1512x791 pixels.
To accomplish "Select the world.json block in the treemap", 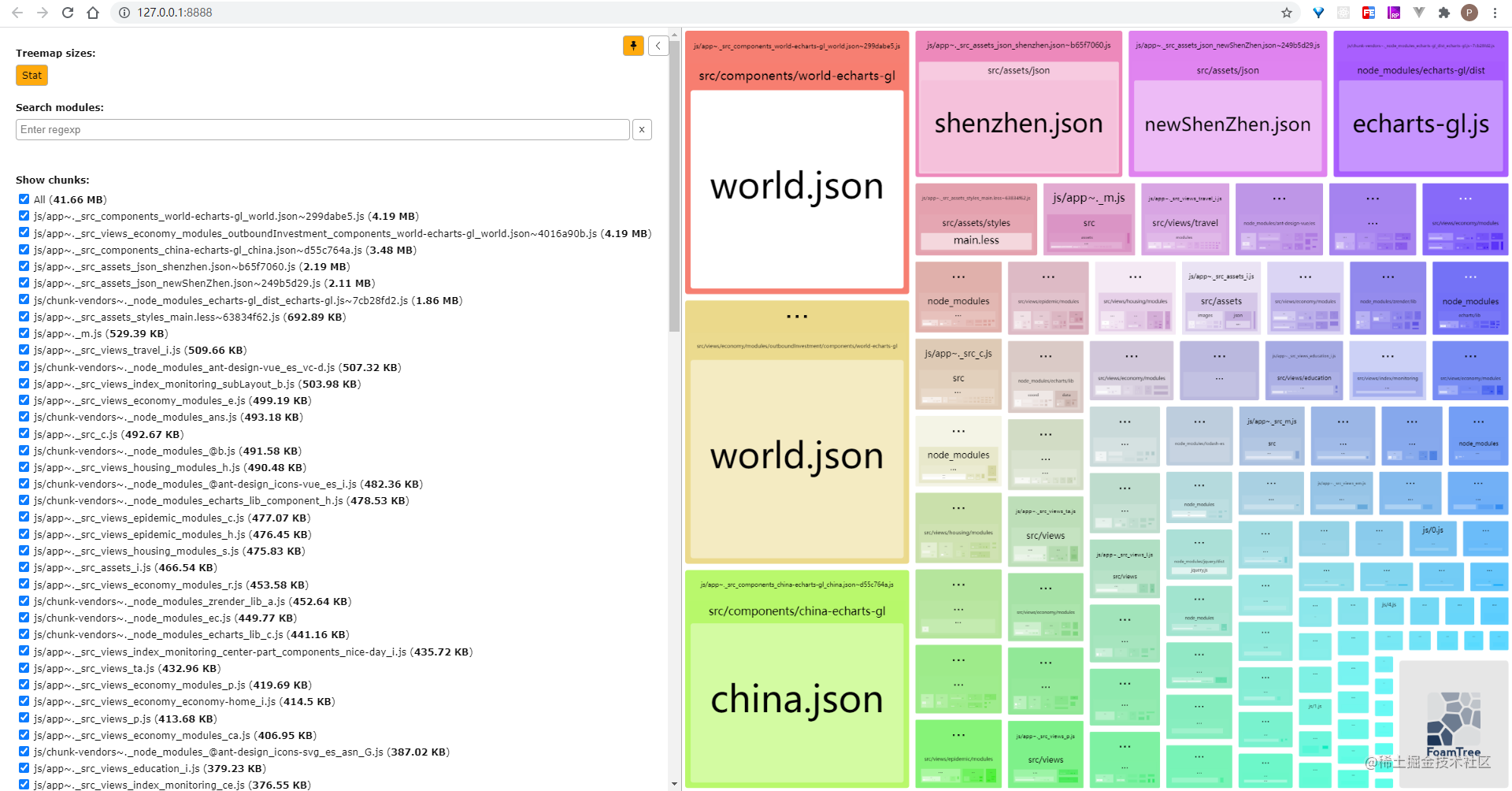I will [797, 187].
